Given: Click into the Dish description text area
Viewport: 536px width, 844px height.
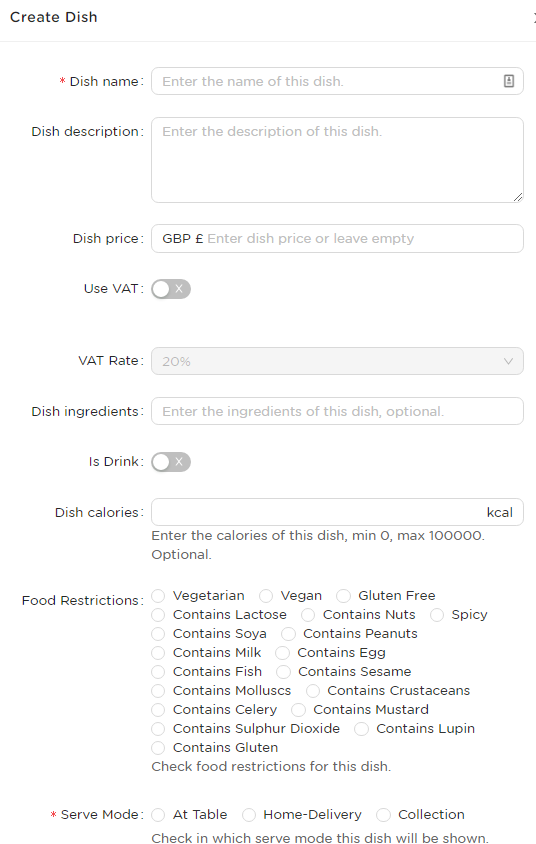Looking at the screenshot, I should [337, 160].
